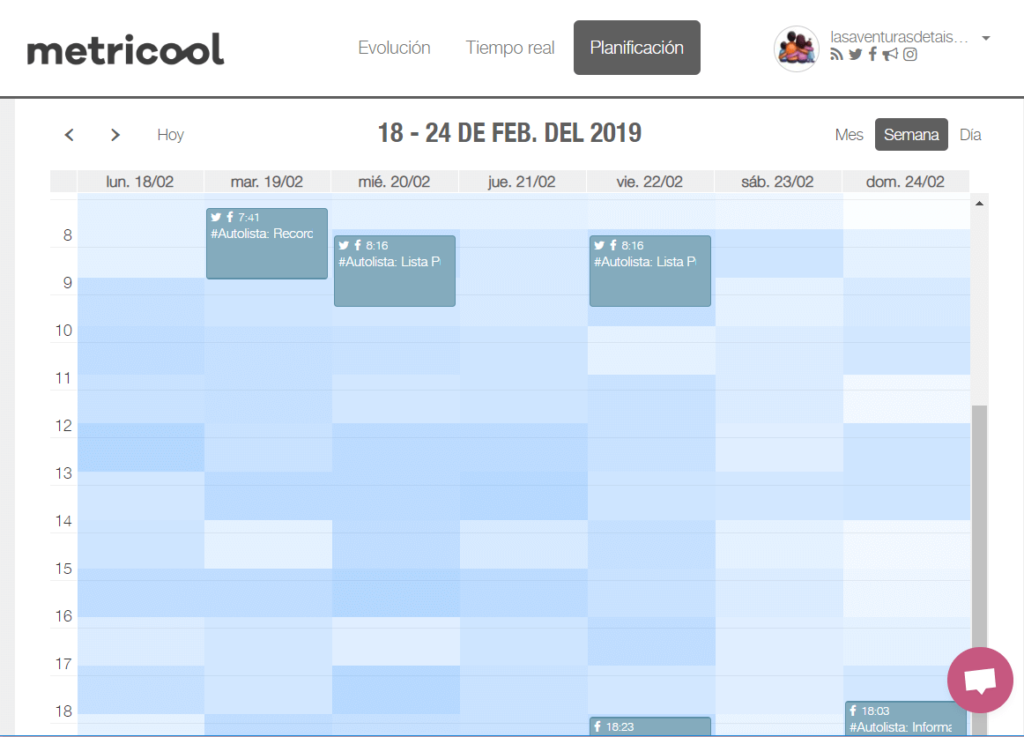Open Sunday 18:03 Autolista Informa post
1024x737 pixels.
pyautogui.click(x=905, y=719)
